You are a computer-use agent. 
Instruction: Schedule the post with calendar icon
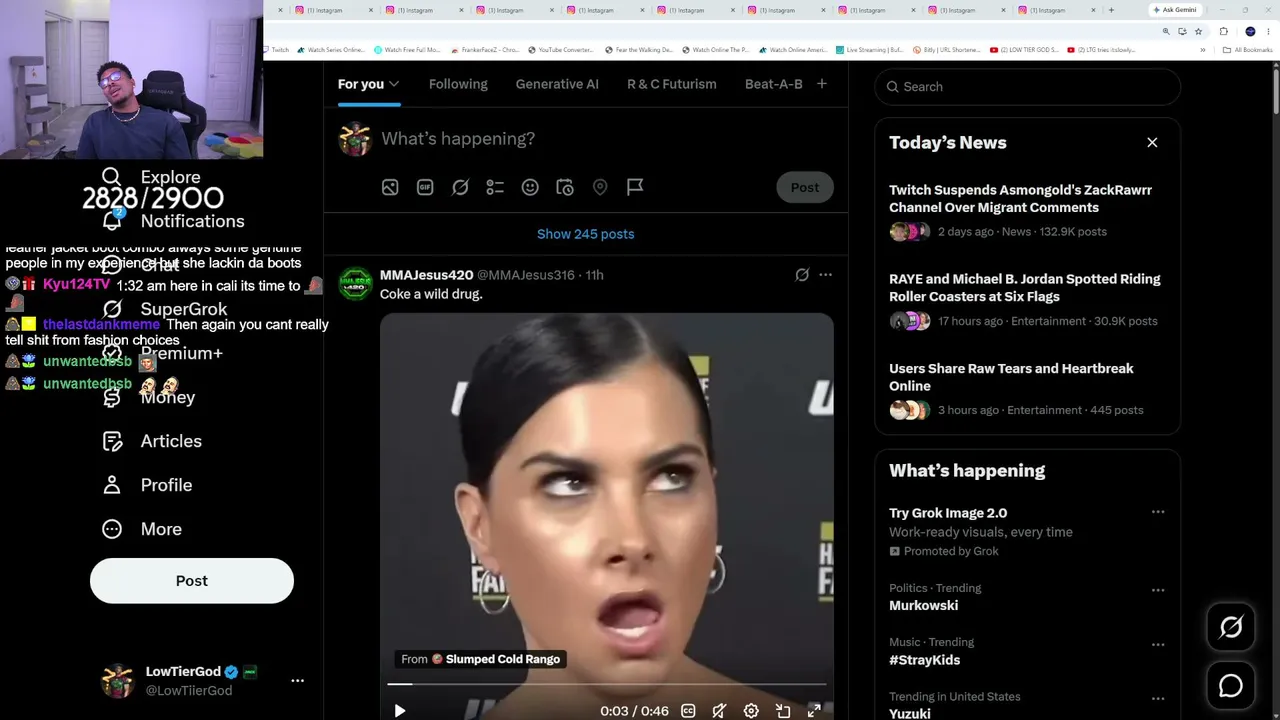[565, 187]
